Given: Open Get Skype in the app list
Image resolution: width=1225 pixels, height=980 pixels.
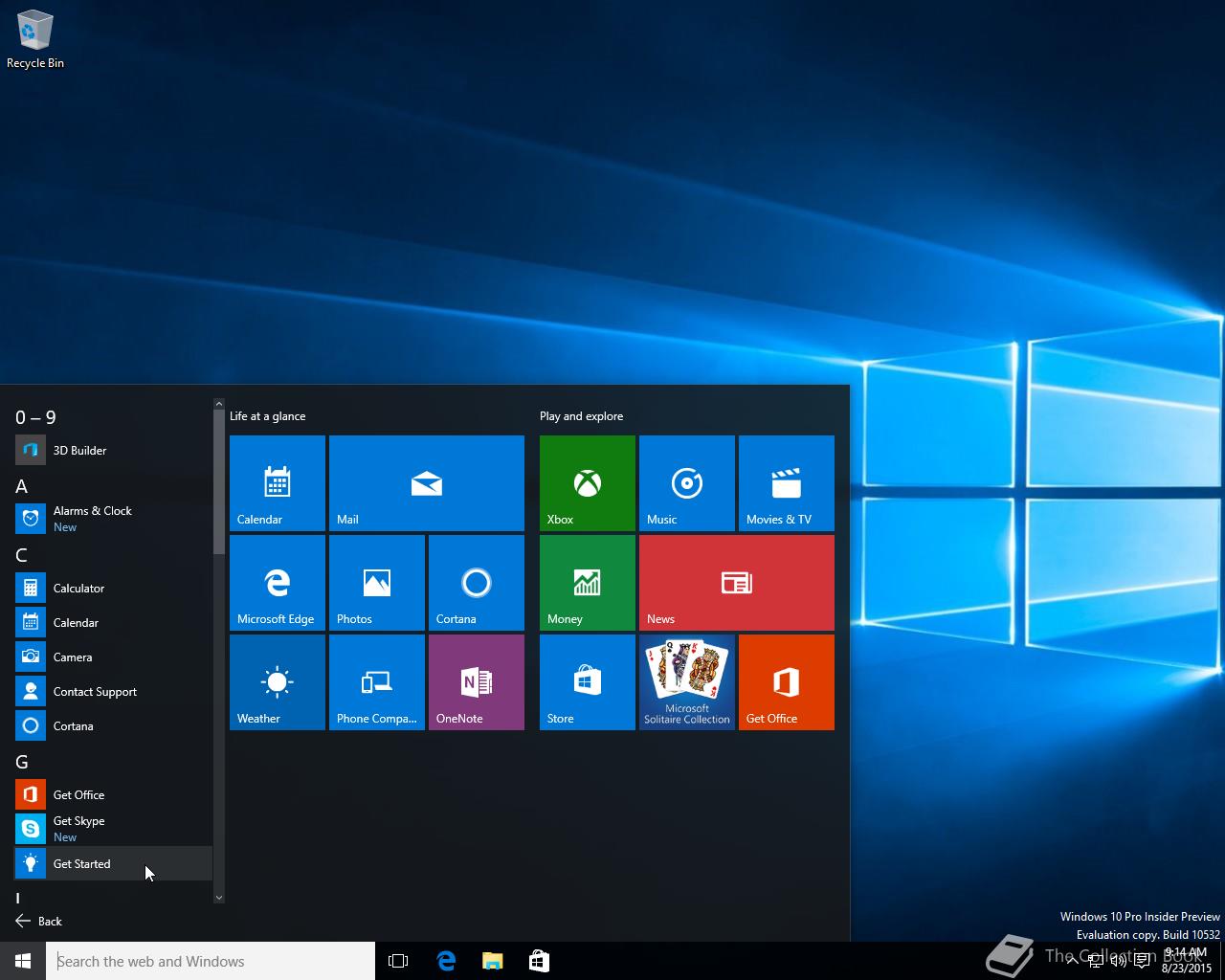Looking at the screenshot, I should tap(113, 829).
